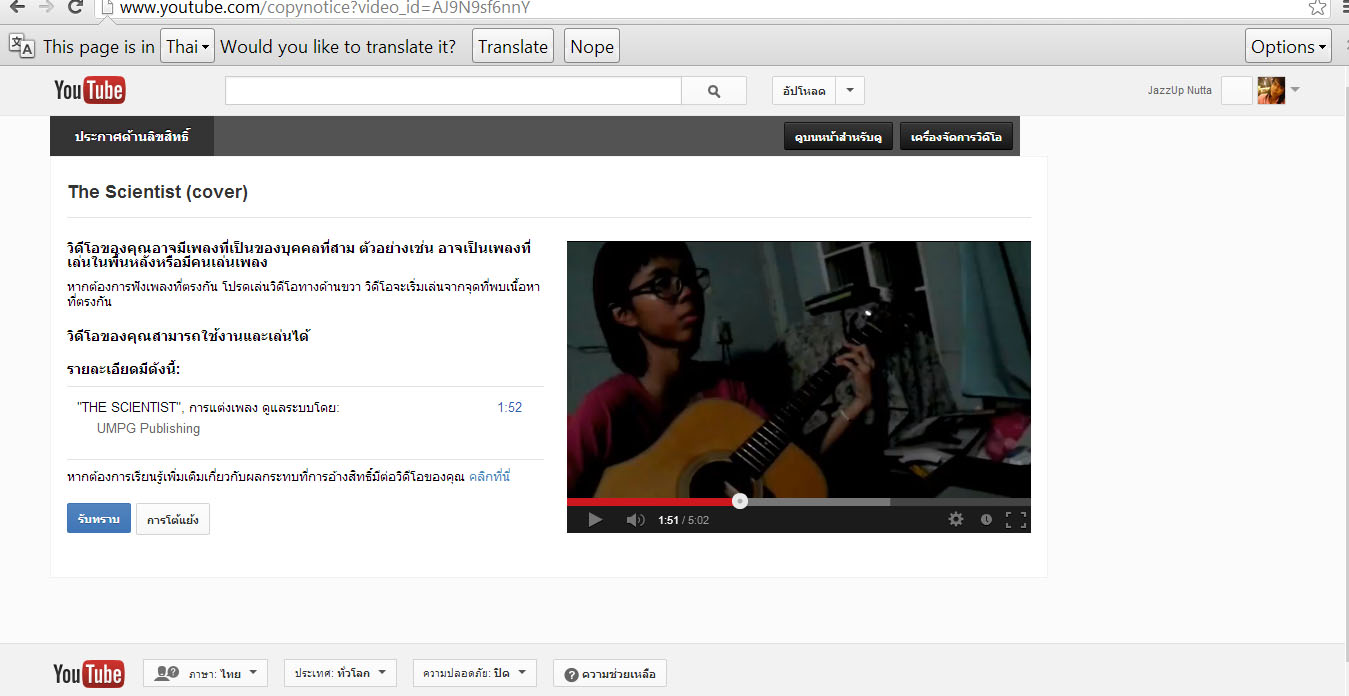Image resolution: width=1349 pixels, height=696 pixels.
Task: Expand the account menu arrow beside avatar
Action: pos(1295,90)
